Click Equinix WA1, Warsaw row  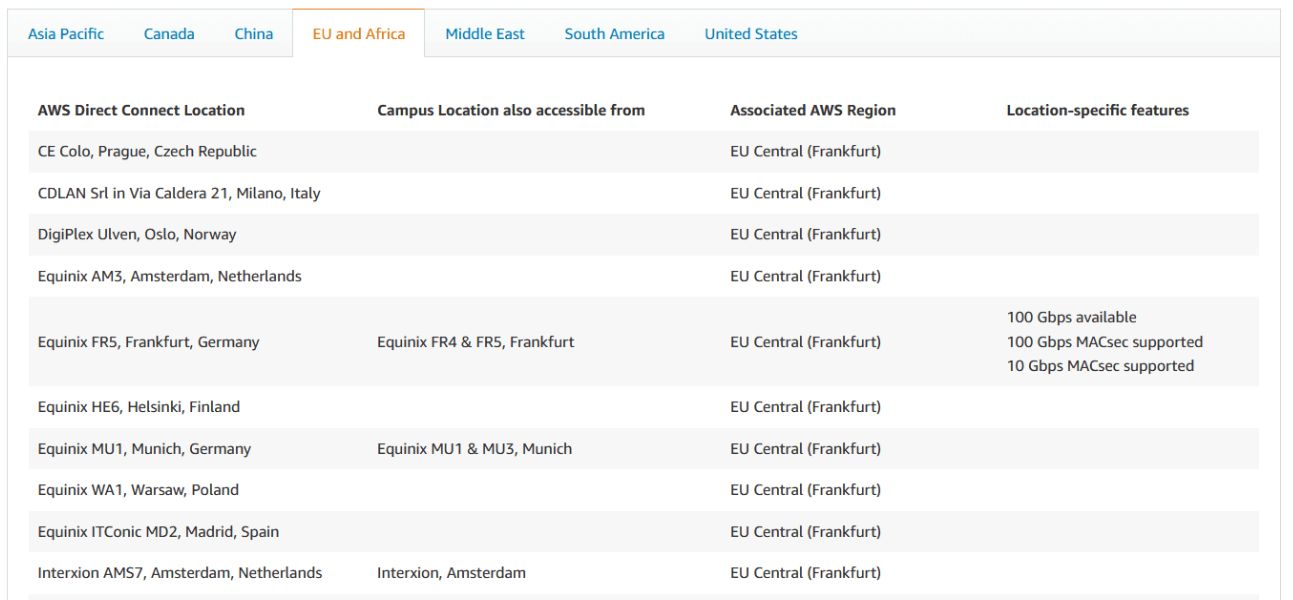138,489
